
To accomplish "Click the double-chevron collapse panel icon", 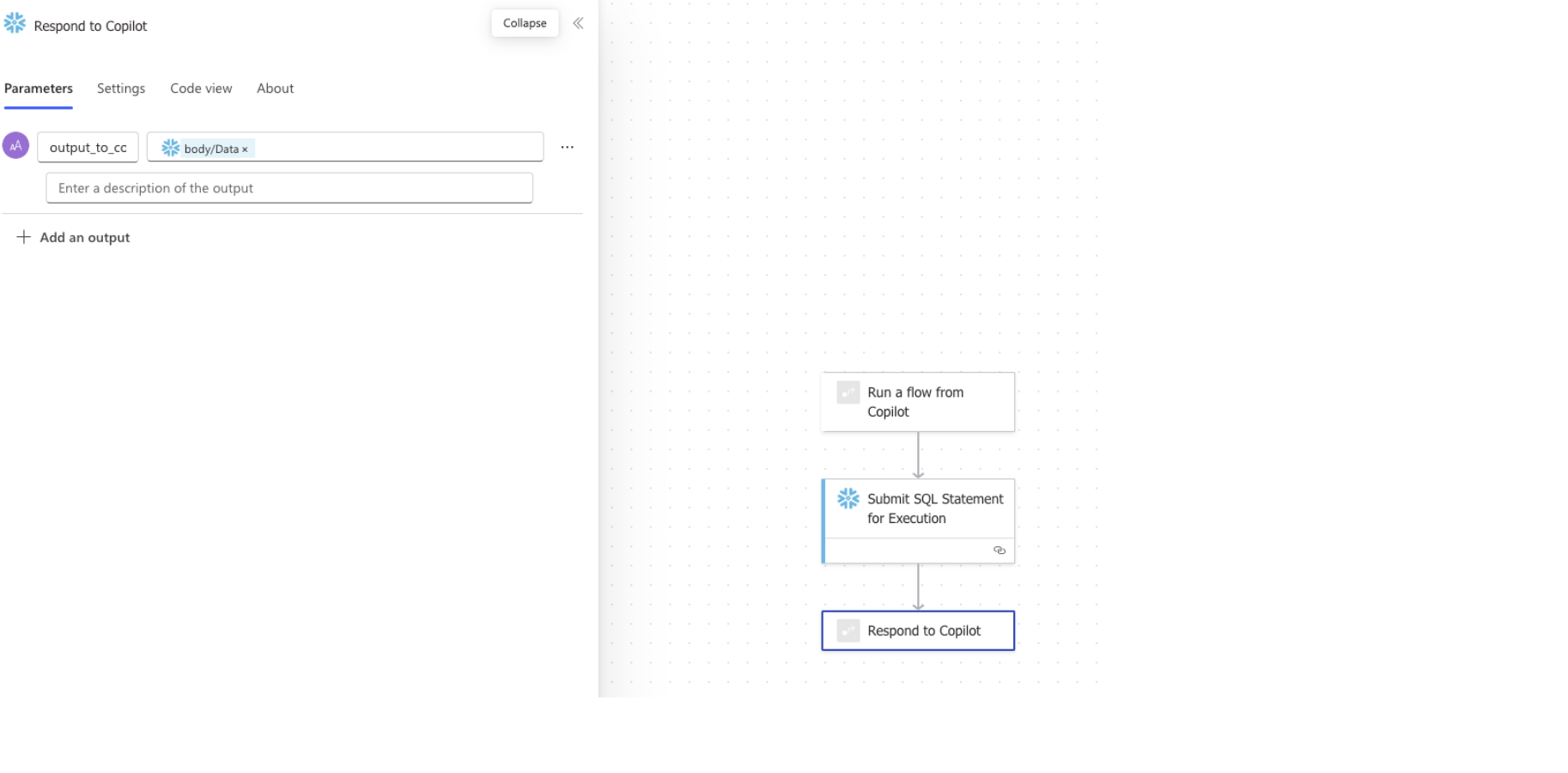I will 578,23.
